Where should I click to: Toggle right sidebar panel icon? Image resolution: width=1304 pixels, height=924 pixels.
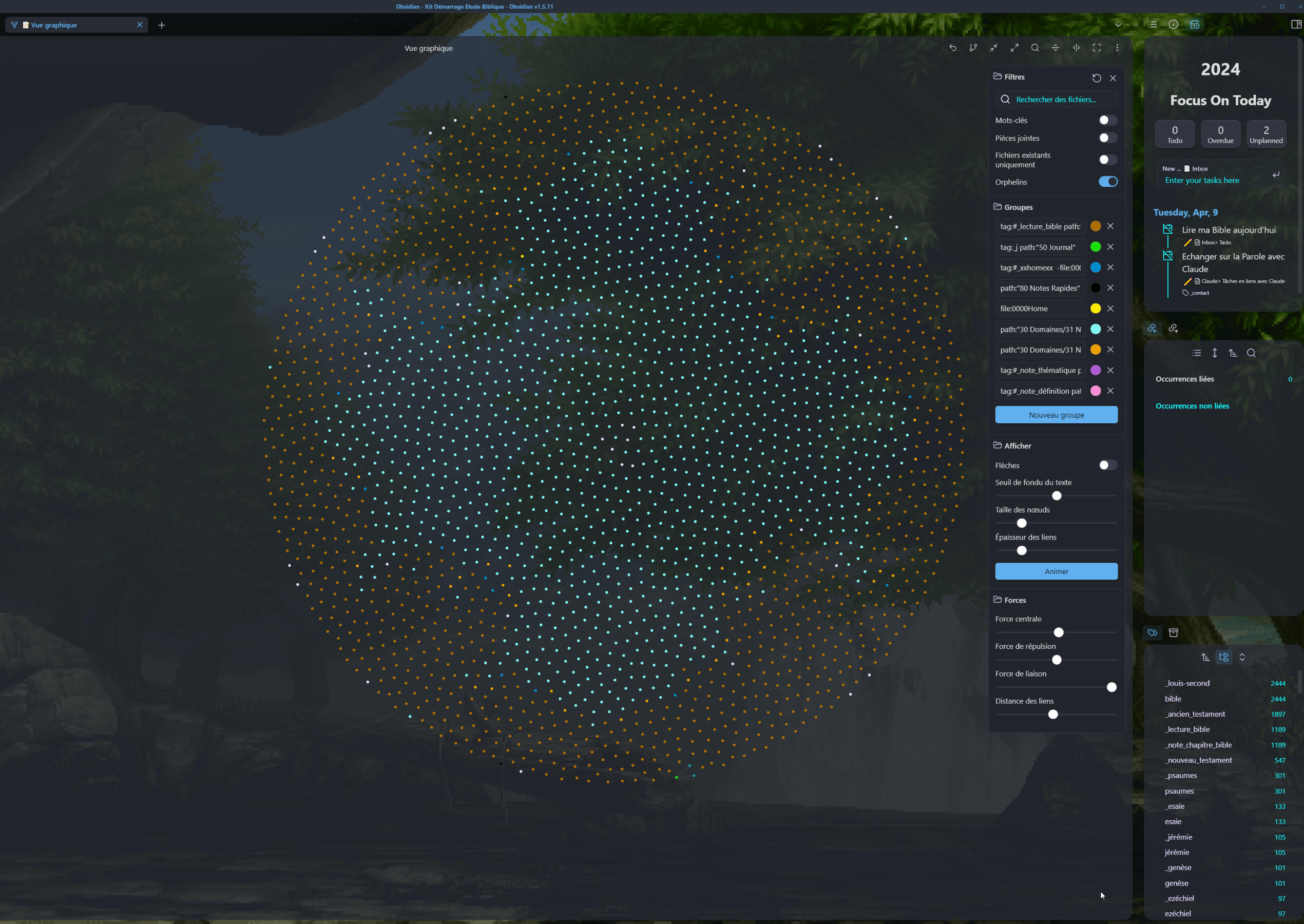[1295, 25]
